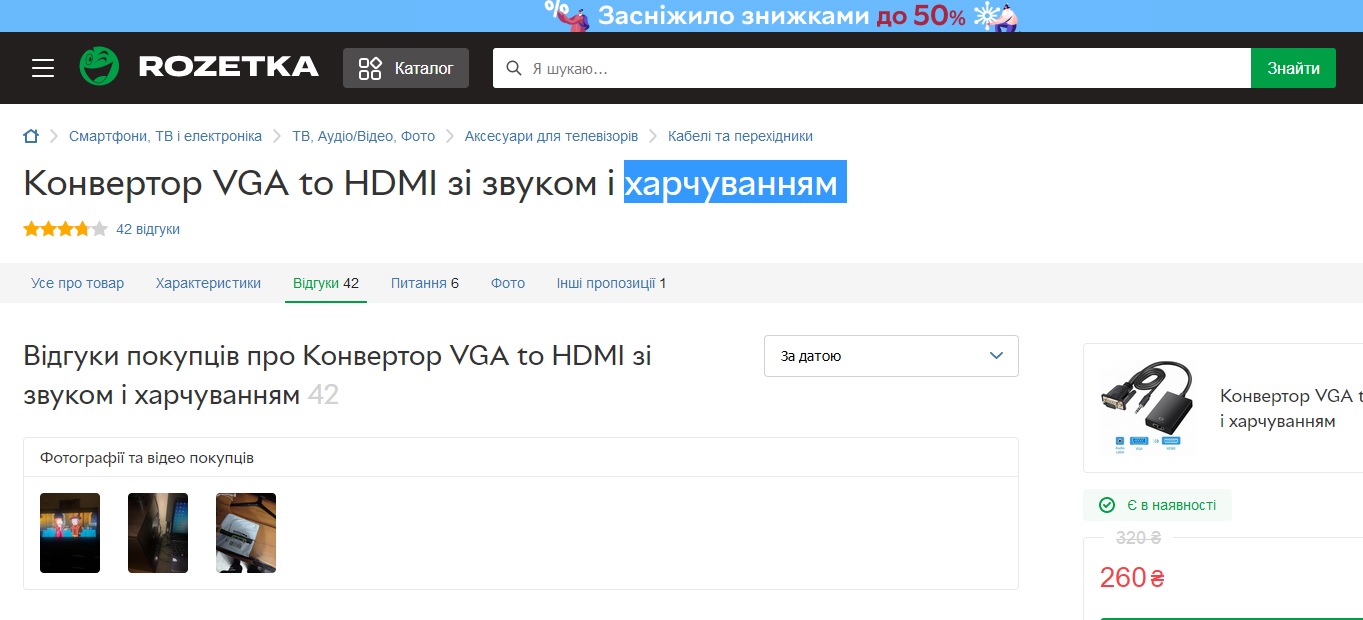
Task: Expand the "За датою" sort dropdown
Action: [890, 356]
